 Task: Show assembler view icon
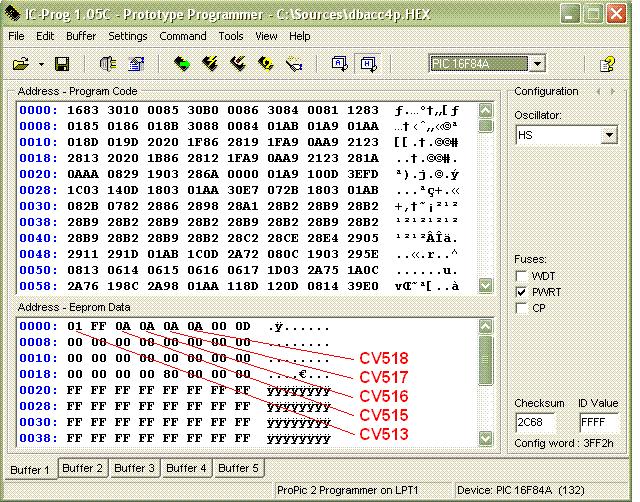pos(340,64)
